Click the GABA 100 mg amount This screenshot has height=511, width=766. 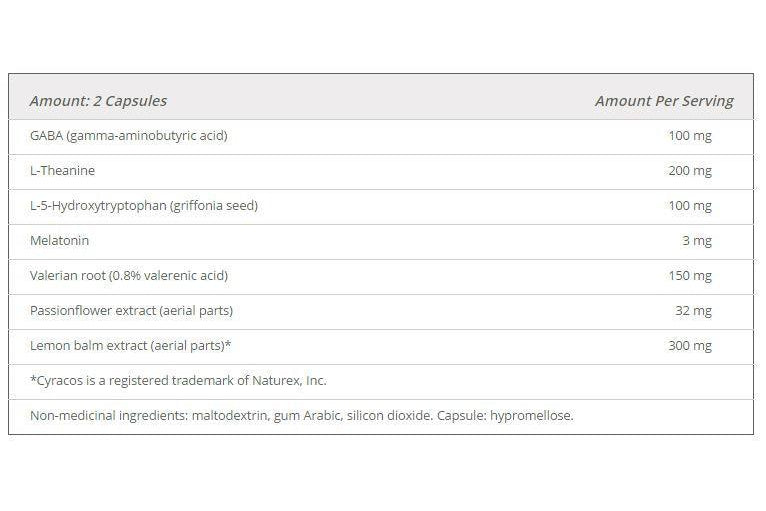690,136
